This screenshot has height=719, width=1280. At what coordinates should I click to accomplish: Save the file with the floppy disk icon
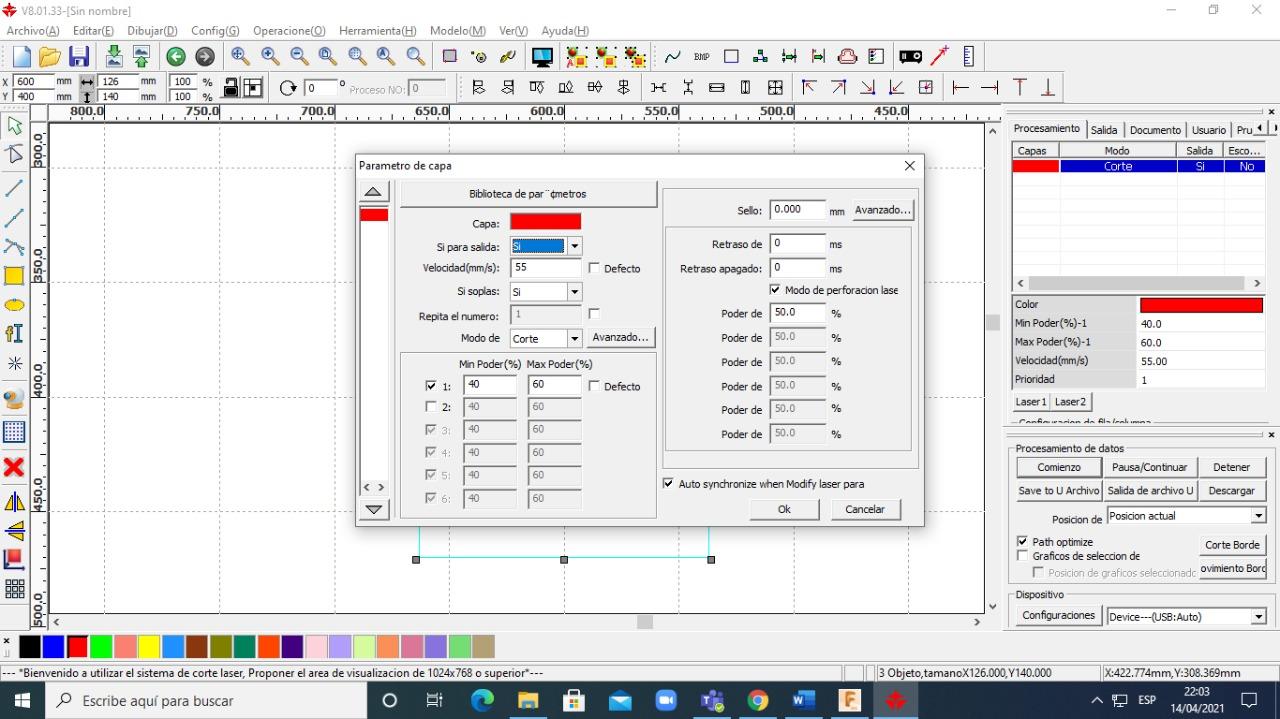click(79, 57)
